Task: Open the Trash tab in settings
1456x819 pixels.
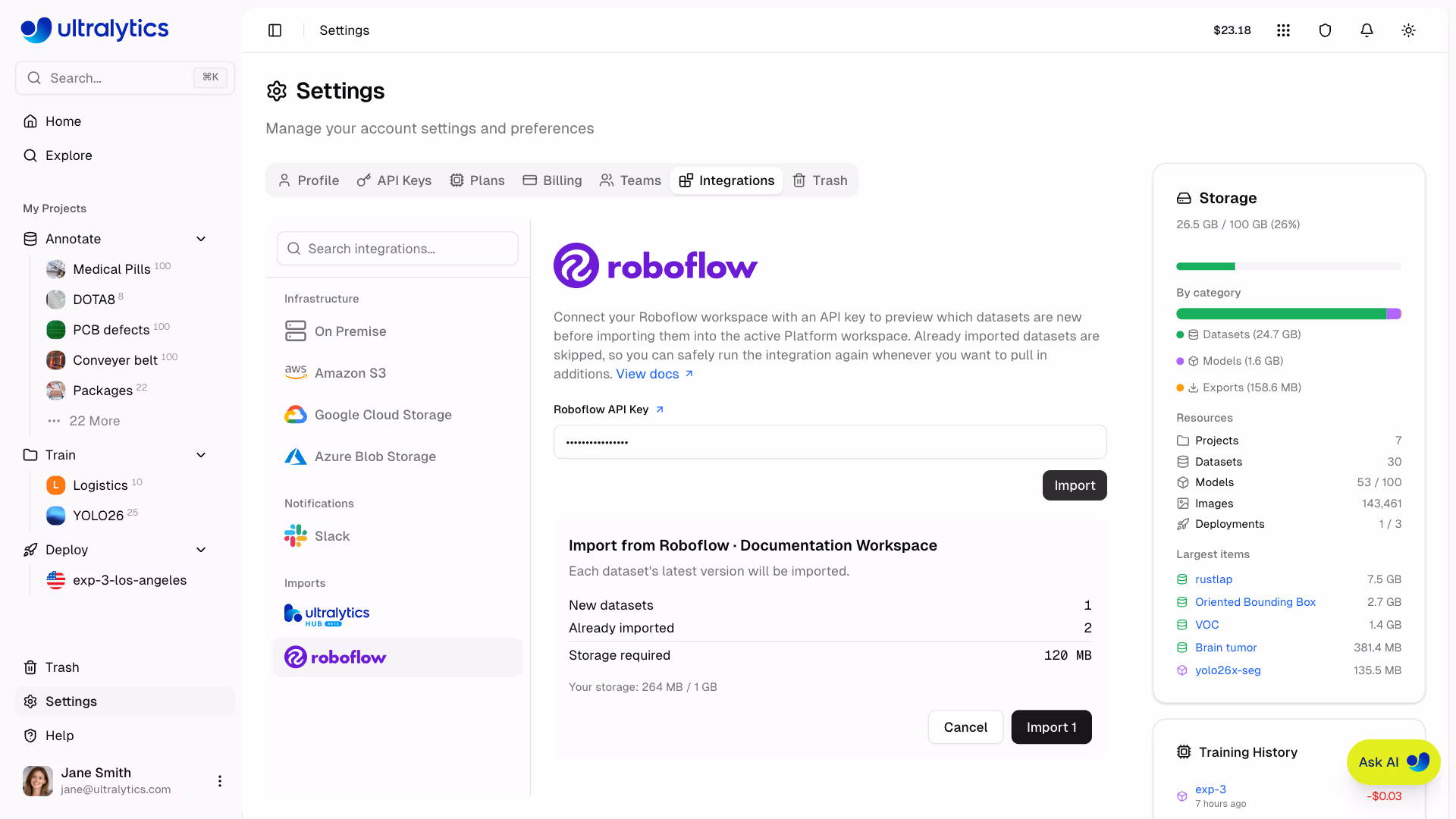Action: [x=820, y=180]
